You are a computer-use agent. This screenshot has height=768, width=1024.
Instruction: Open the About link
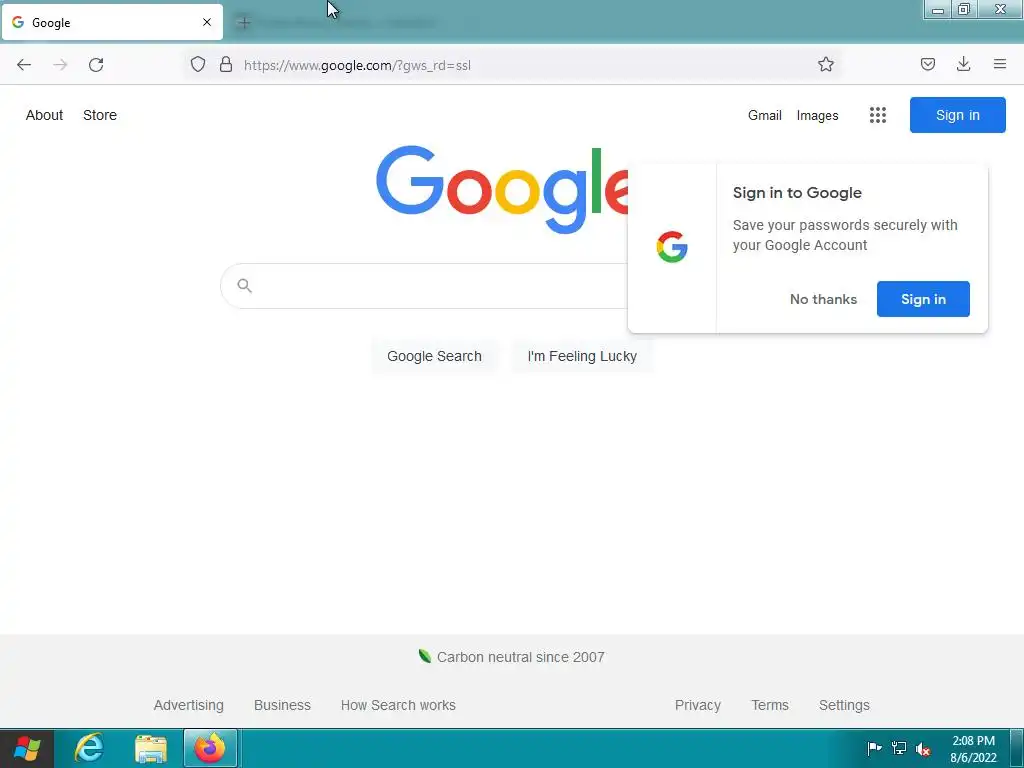(44, 115)
